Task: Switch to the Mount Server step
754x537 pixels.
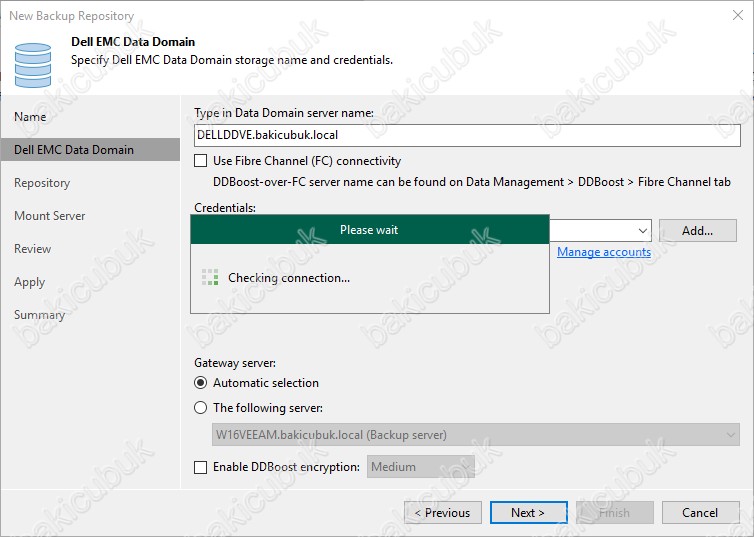Action: (50, 216)
